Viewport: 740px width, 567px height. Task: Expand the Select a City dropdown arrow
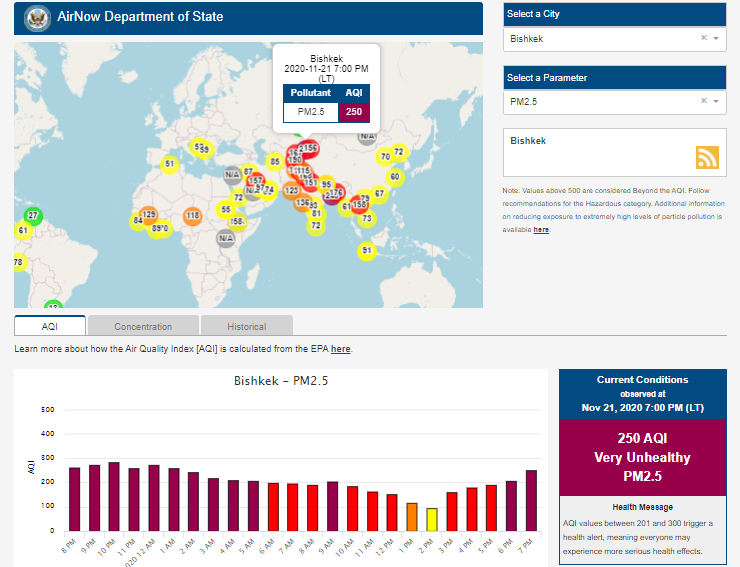pos(716,39)
